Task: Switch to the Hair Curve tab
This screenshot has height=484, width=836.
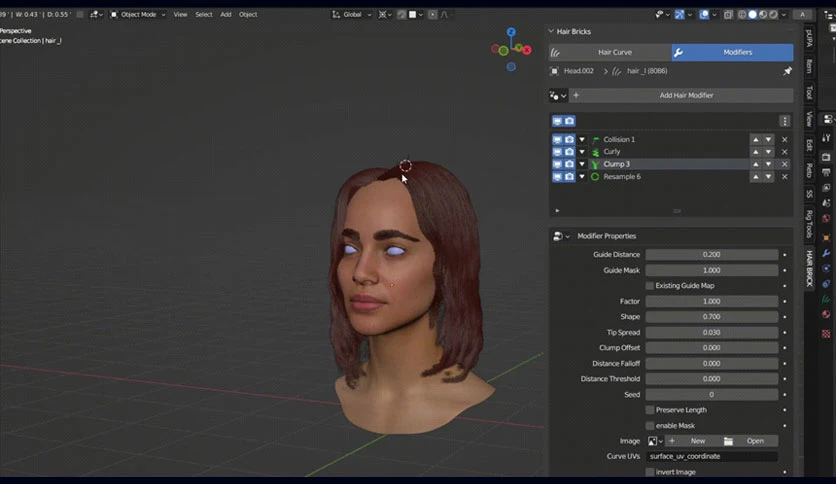Action: (610, 52)
